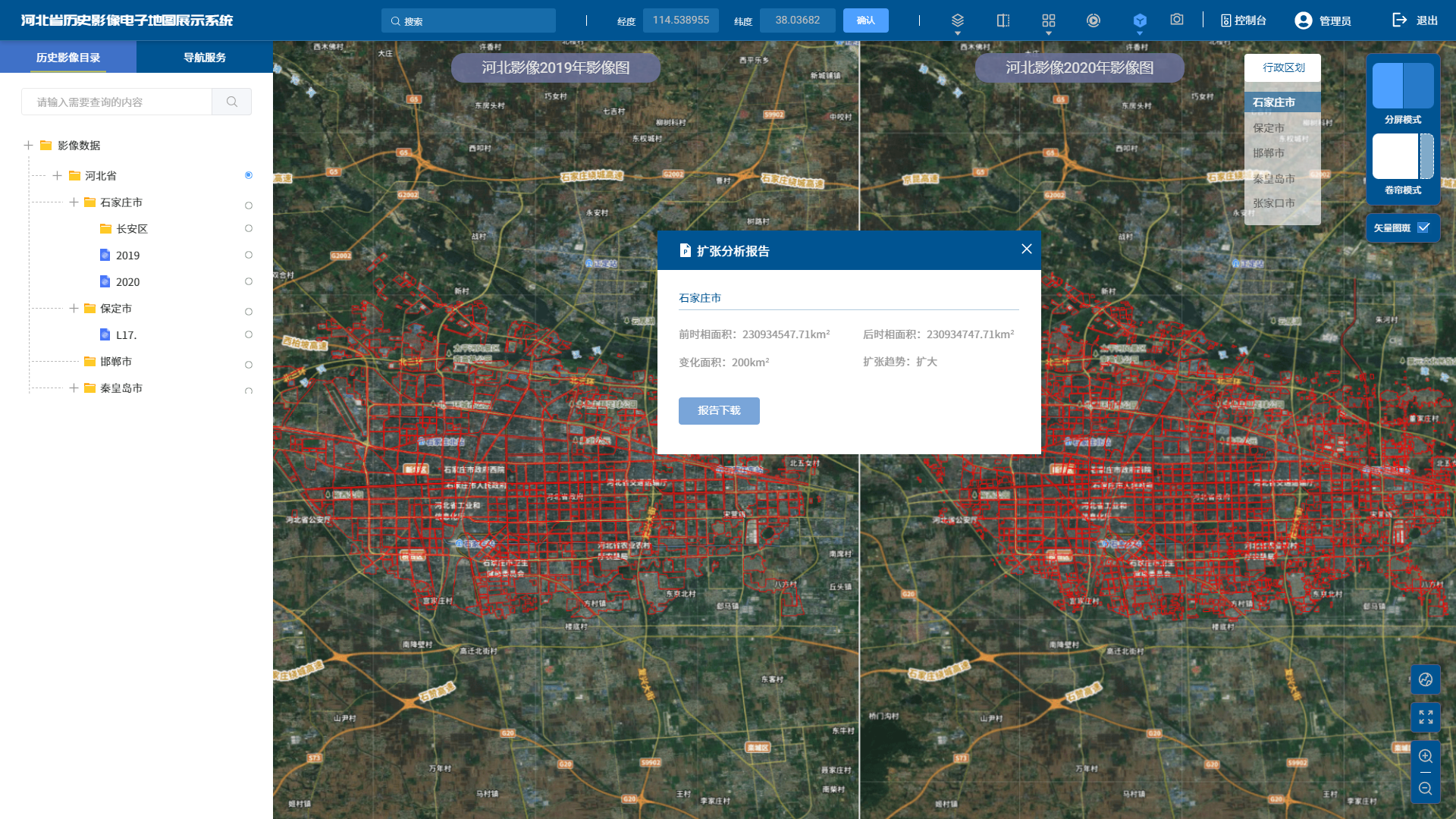Expand the 影像数据 root node
The width and height of the screenshot is (1456, 819).
click(x=28, y=145)
